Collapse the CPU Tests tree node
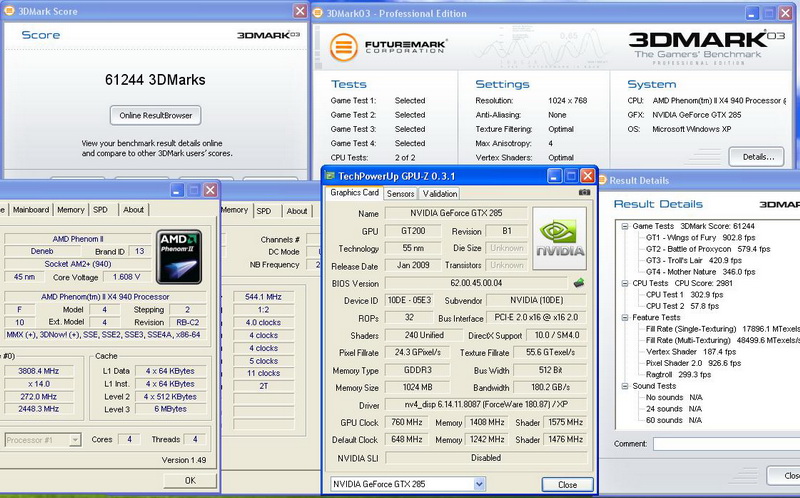The width and height of the screenshot is (800, 498). click(x=625, y=283)
